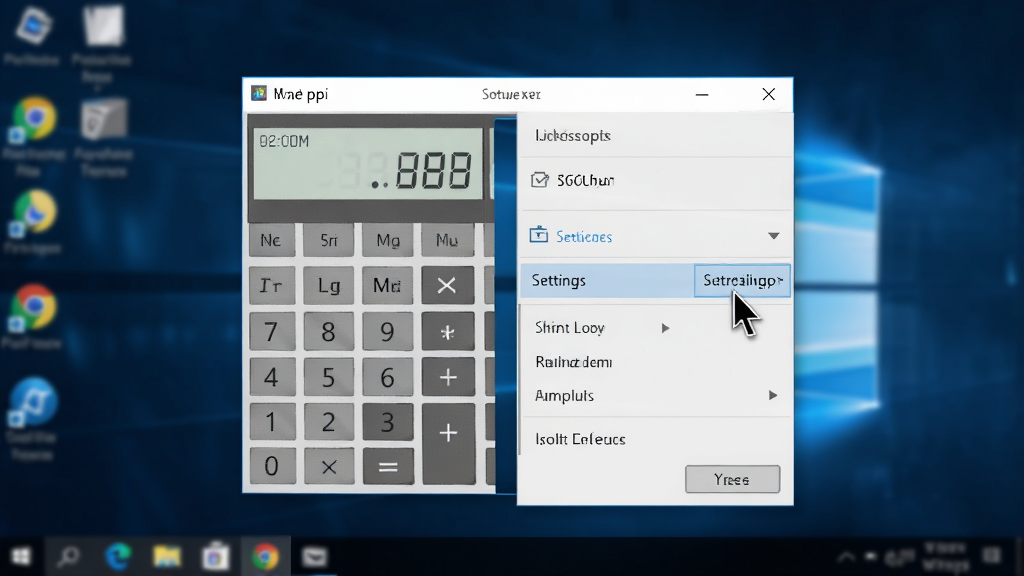
Task: Click the Shint Looy menu item text
Action: [x=569, y=328]
